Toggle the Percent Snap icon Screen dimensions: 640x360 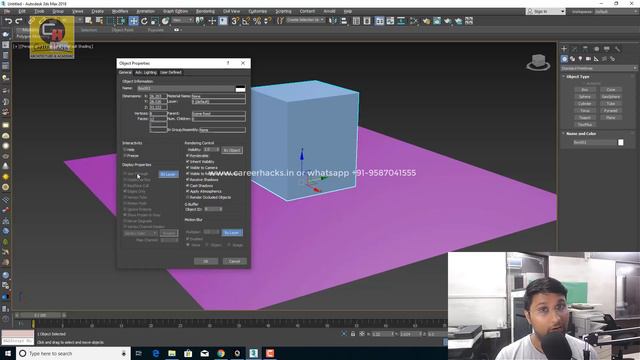click(257, 21)
